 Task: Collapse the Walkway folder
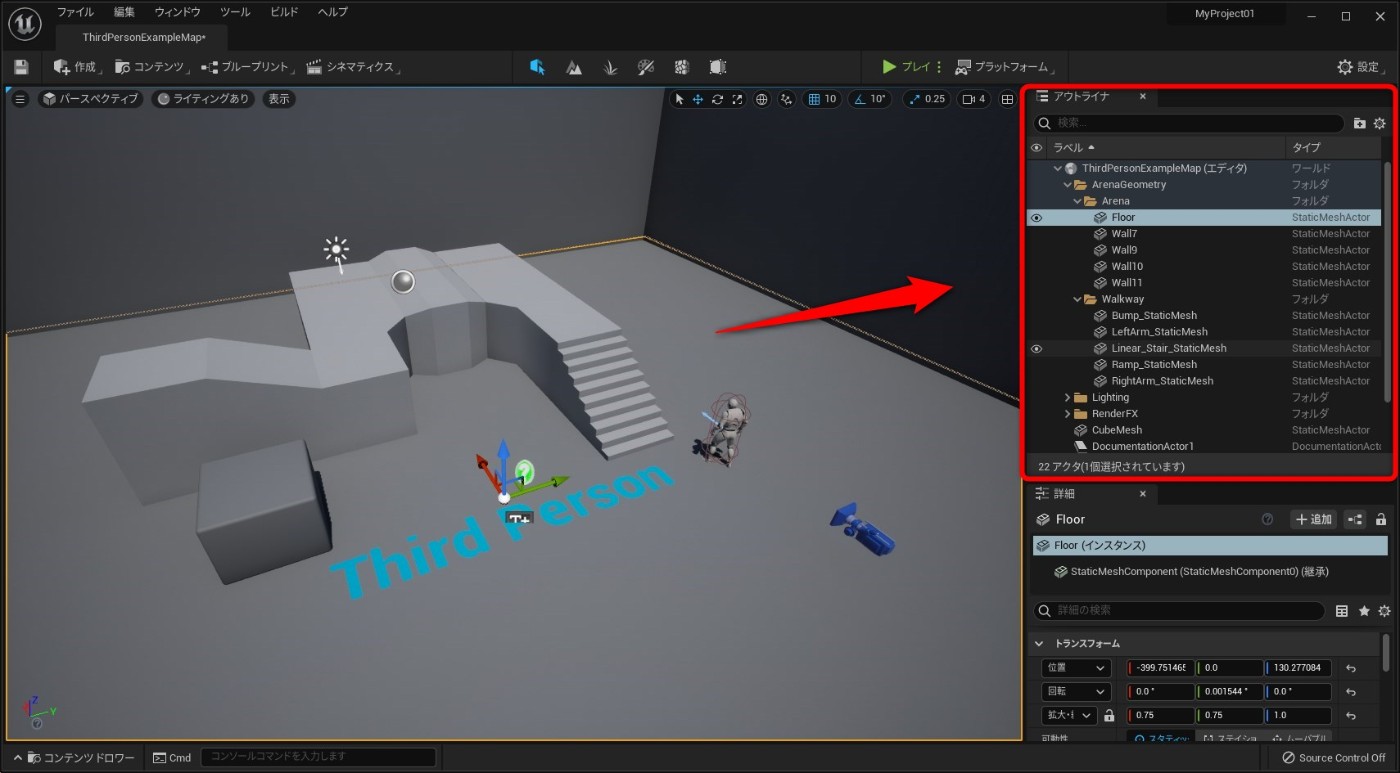[1078, 299]
